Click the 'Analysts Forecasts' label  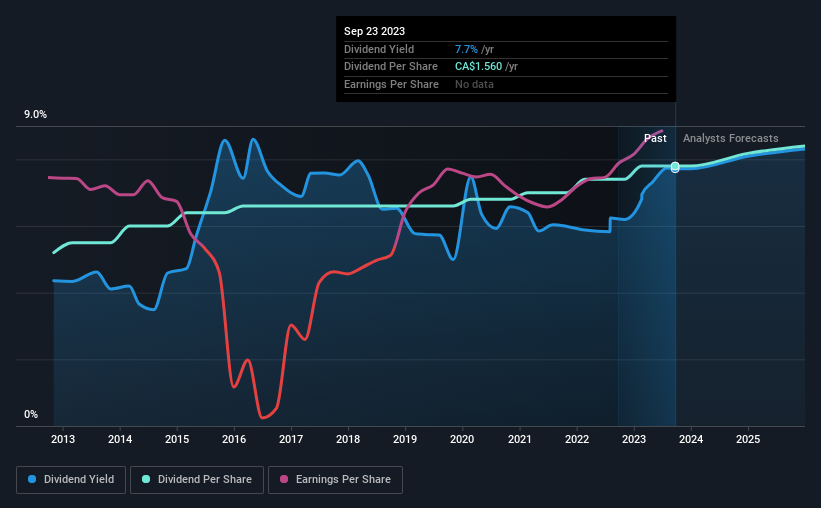[x=730, y=138]
